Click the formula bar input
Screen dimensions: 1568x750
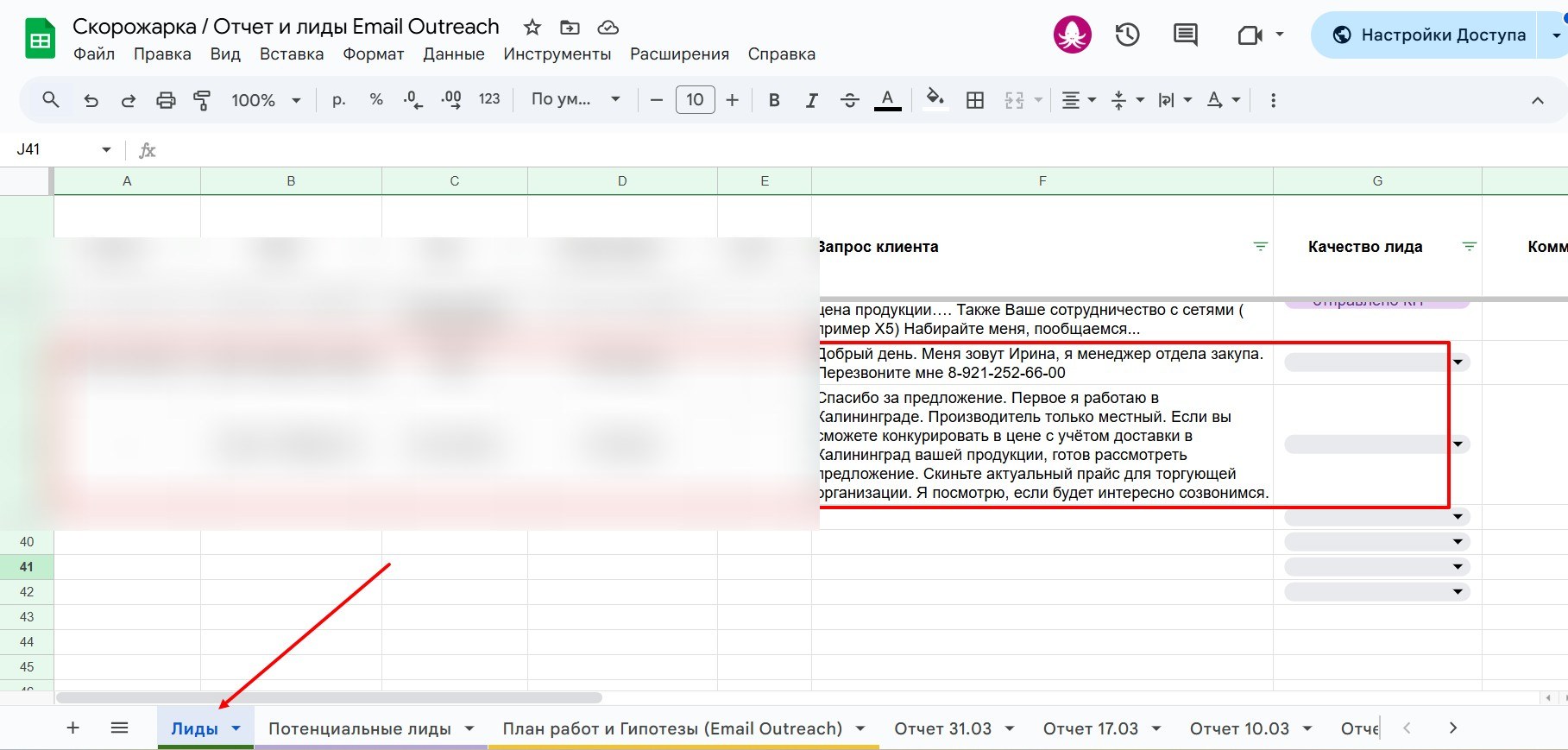point(863,149)
